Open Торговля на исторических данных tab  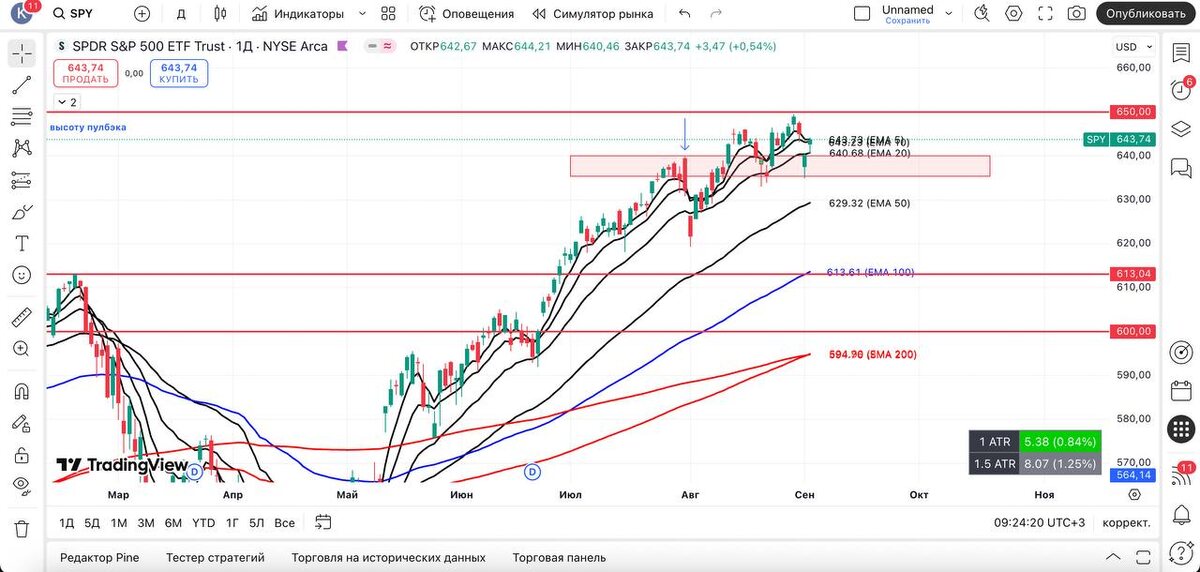388,558
